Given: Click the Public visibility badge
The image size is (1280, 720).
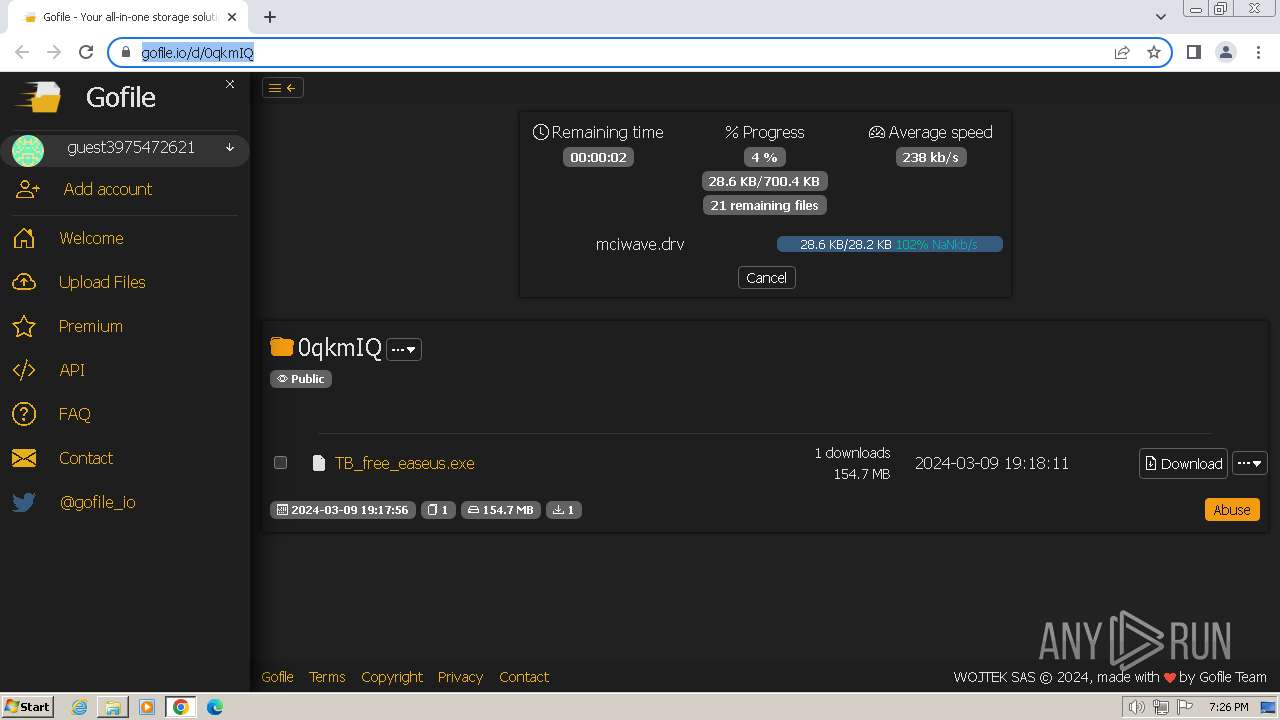Looking at the screenshot, I should point(300,379).
